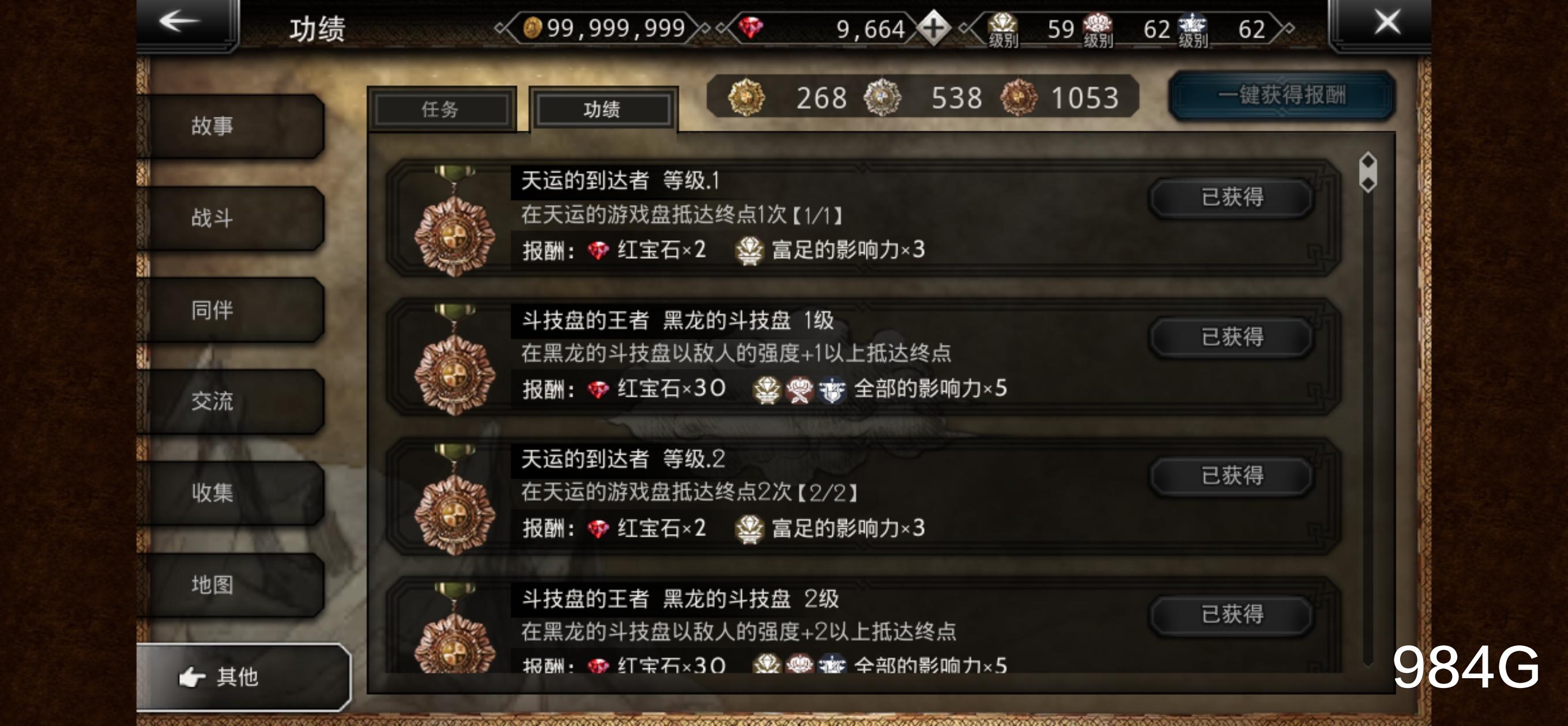The height and width of the screenshot is (726, 1568).
Task: Tap the medal of 天运的到达者 等级.1
Action: (454, 221)
